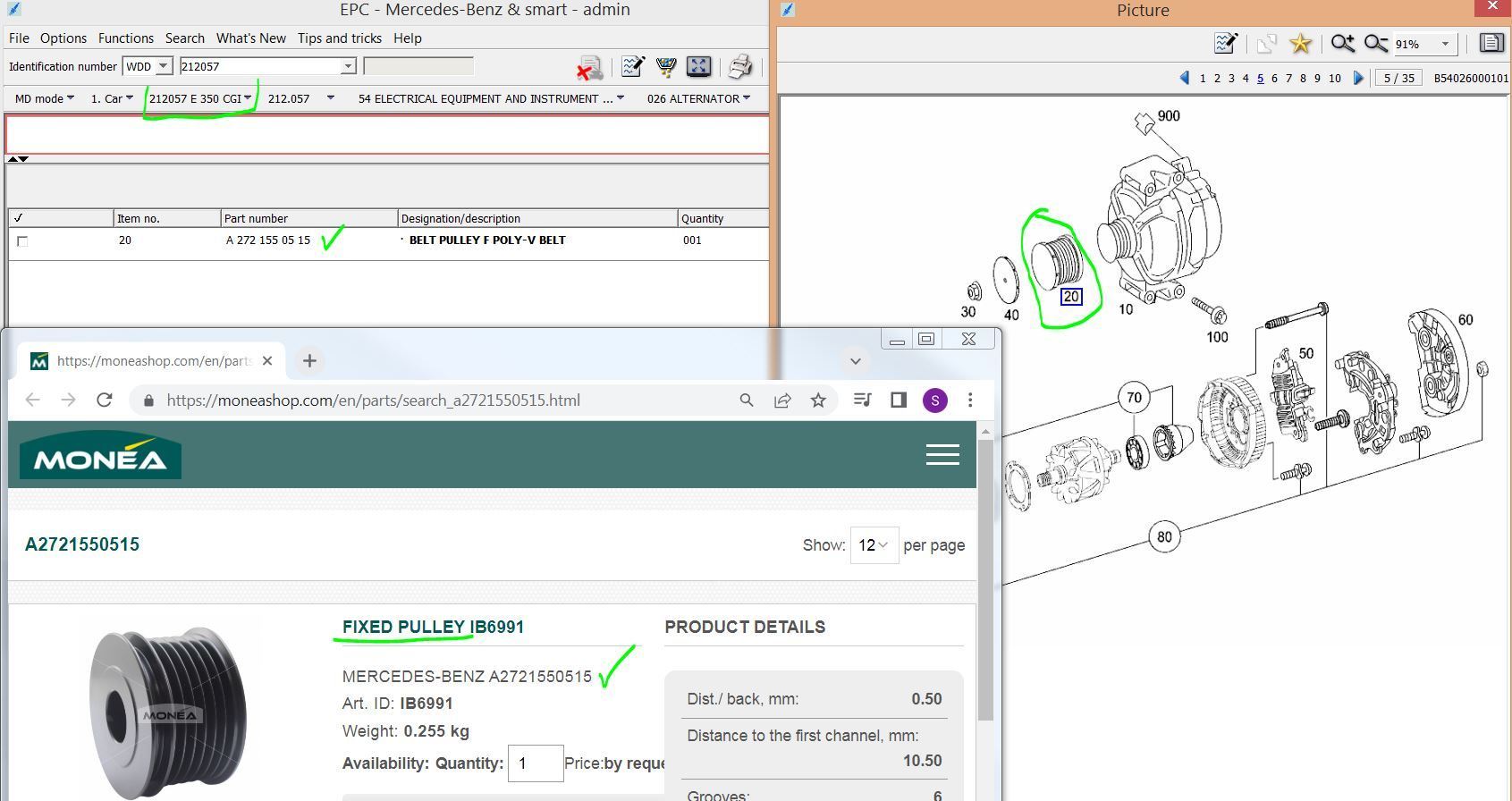Click the shopping cart icon in EPC toolbar
Image resolution: width=1512 pixels, height=801 pixels.
click(665, 67)
